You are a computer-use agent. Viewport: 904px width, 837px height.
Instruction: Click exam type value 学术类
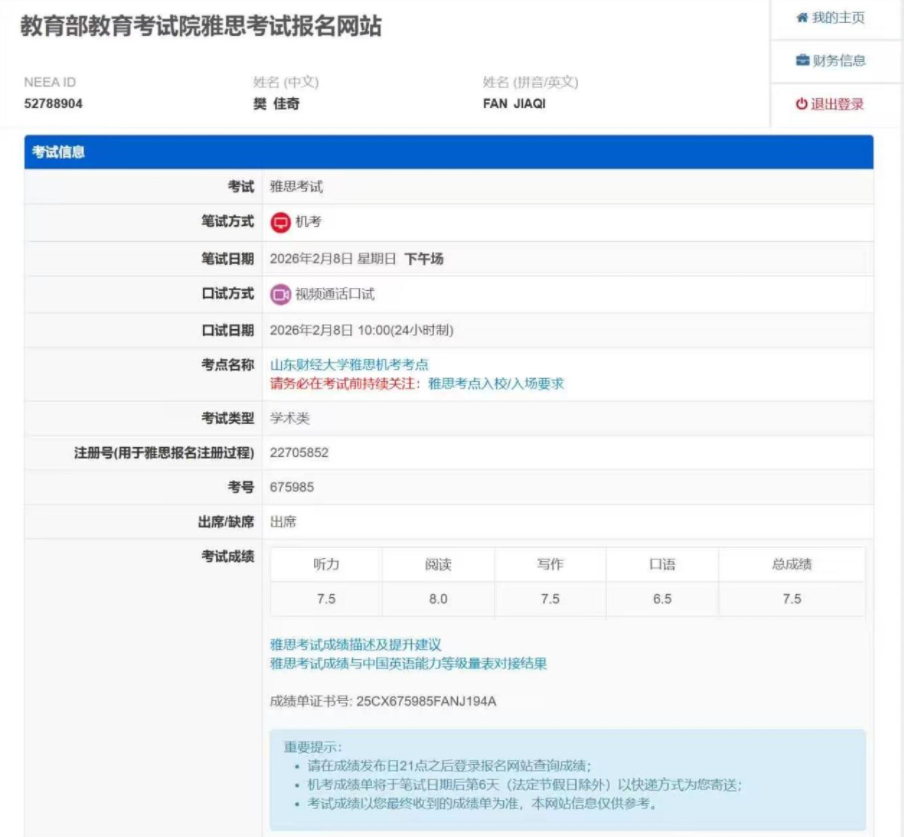(289, 418)
